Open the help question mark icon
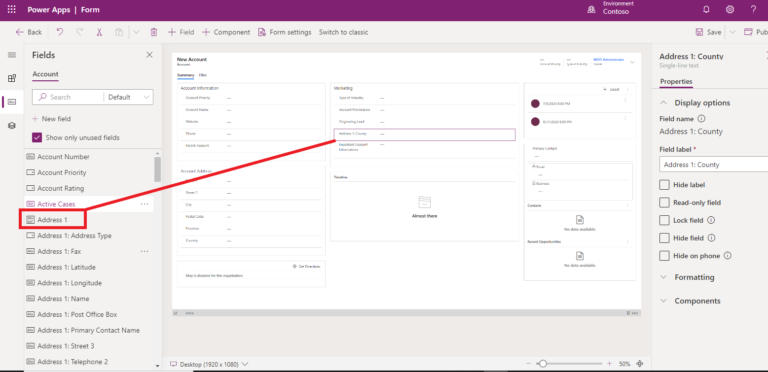The width and height of the screenshot is (768, 372). 753,10
